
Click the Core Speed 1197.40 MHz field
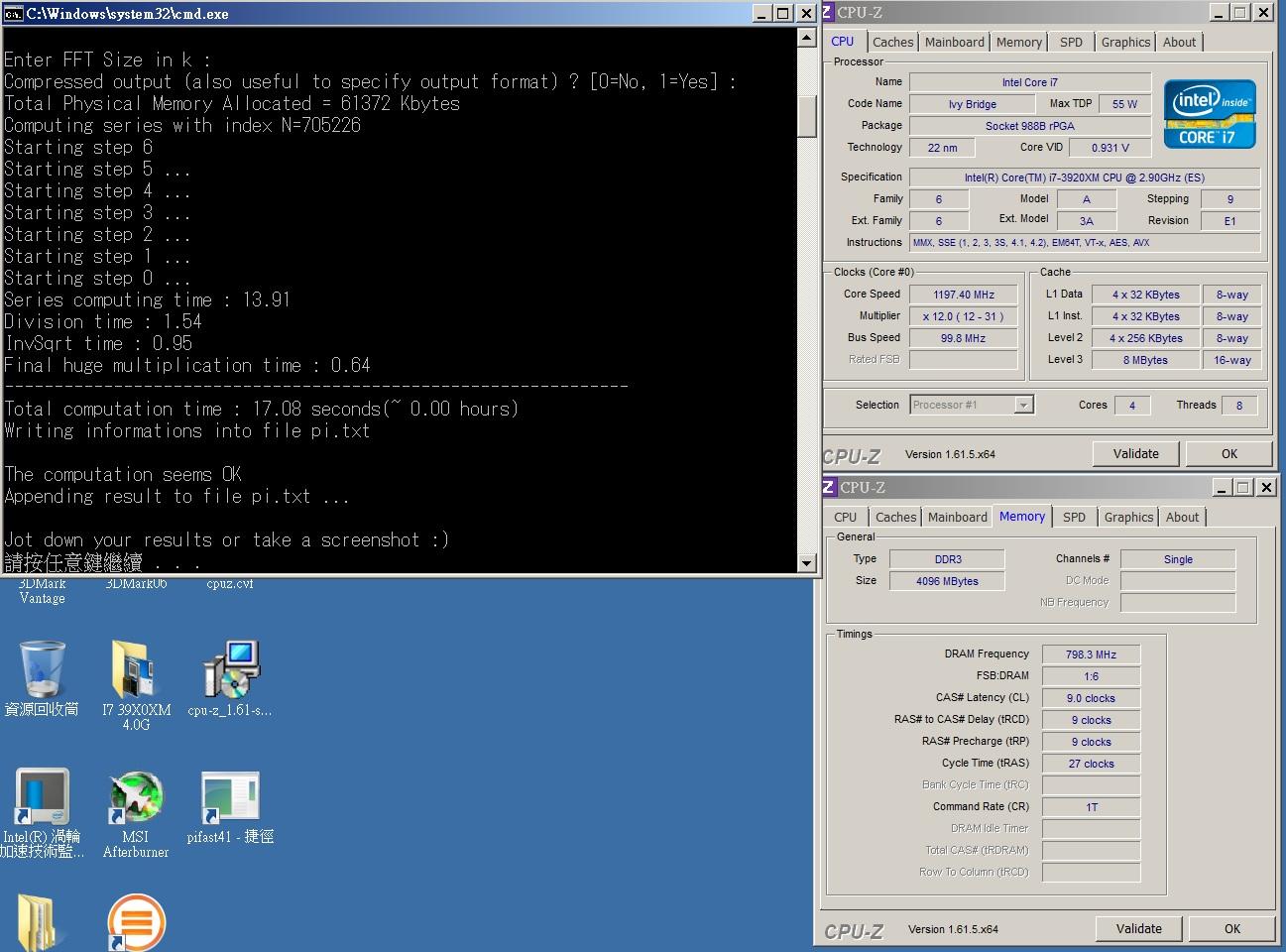click(964, 295)
